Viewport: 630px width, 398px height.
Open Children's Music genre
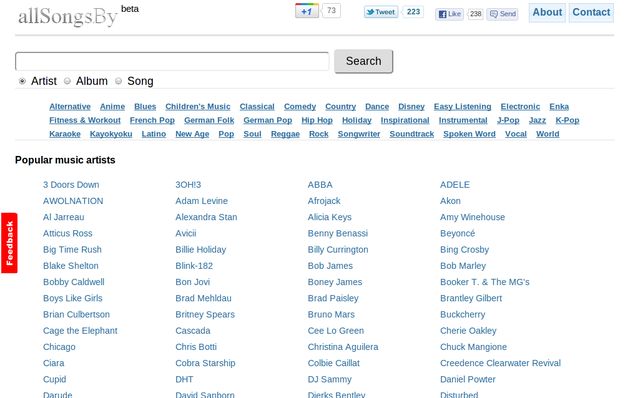coord(198,107)
